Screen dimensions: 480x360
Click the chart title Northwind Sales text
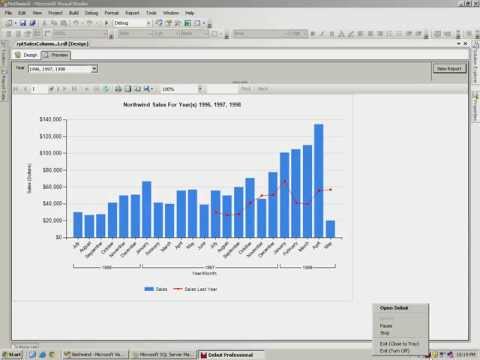tap(182, 105)
